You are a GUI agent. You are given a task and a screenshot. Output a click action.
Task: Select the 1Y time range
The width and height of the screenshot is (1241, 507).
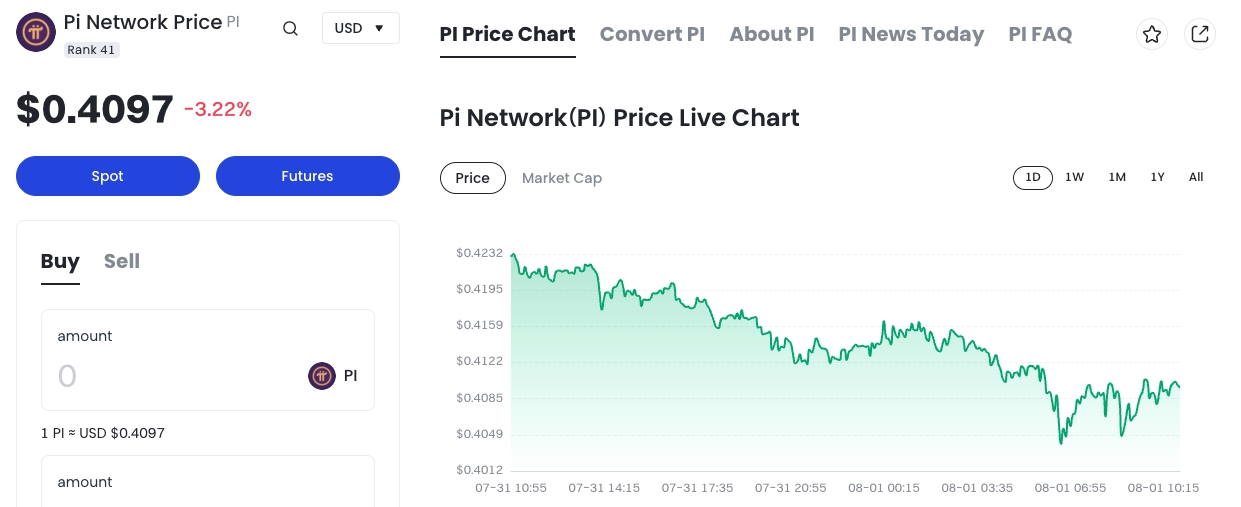click(x=1157, y=177)
